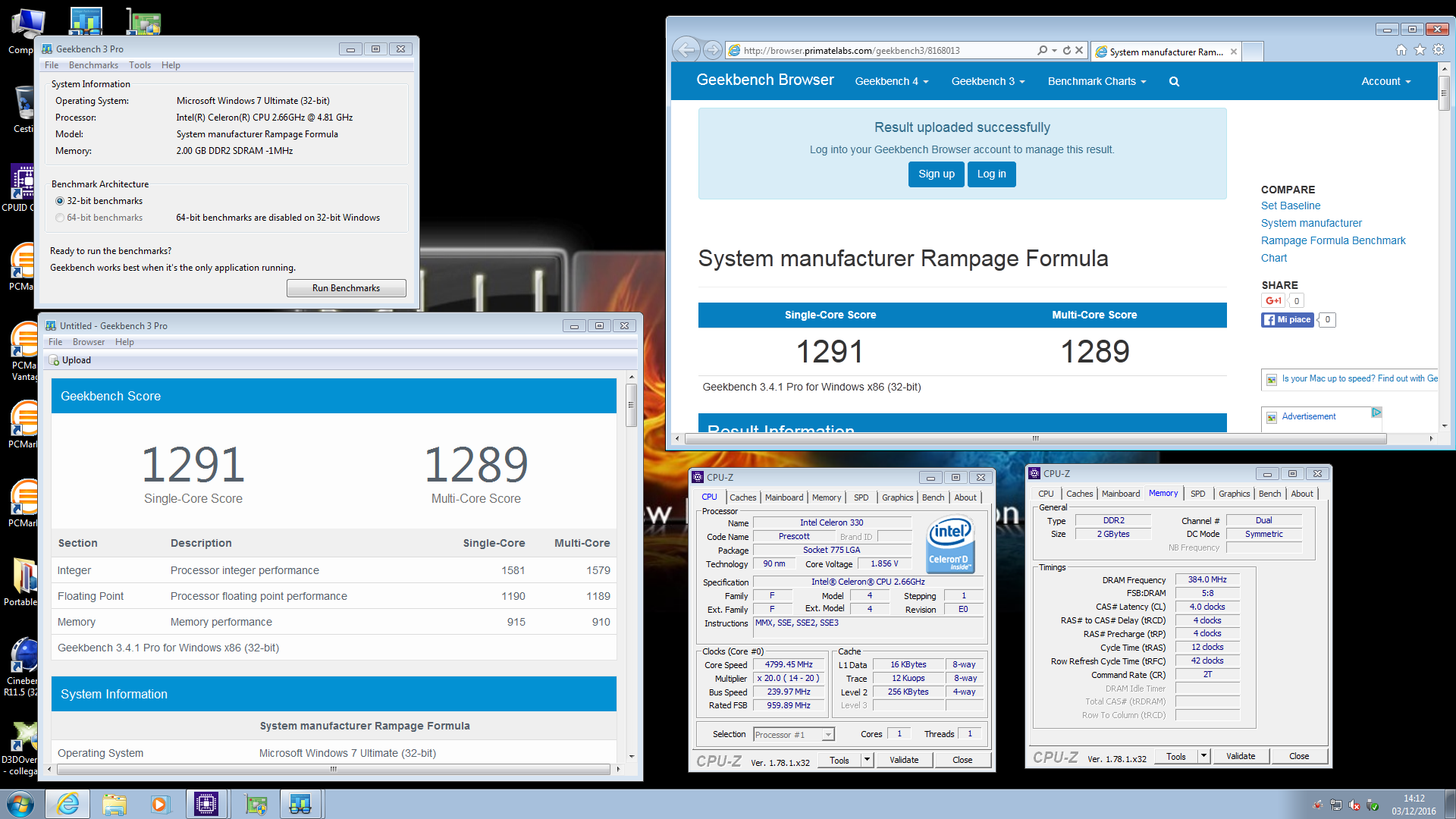Click Validate in CPU-Z CPU window
This screenshot has width=1456, height=819.
pos(904,760)
